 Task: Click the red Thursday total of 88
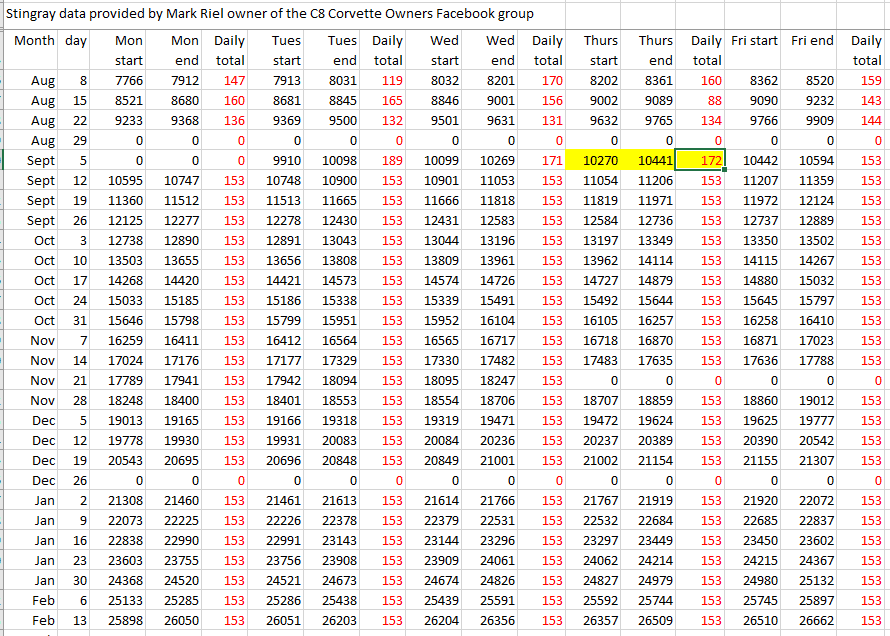[712, 101]
